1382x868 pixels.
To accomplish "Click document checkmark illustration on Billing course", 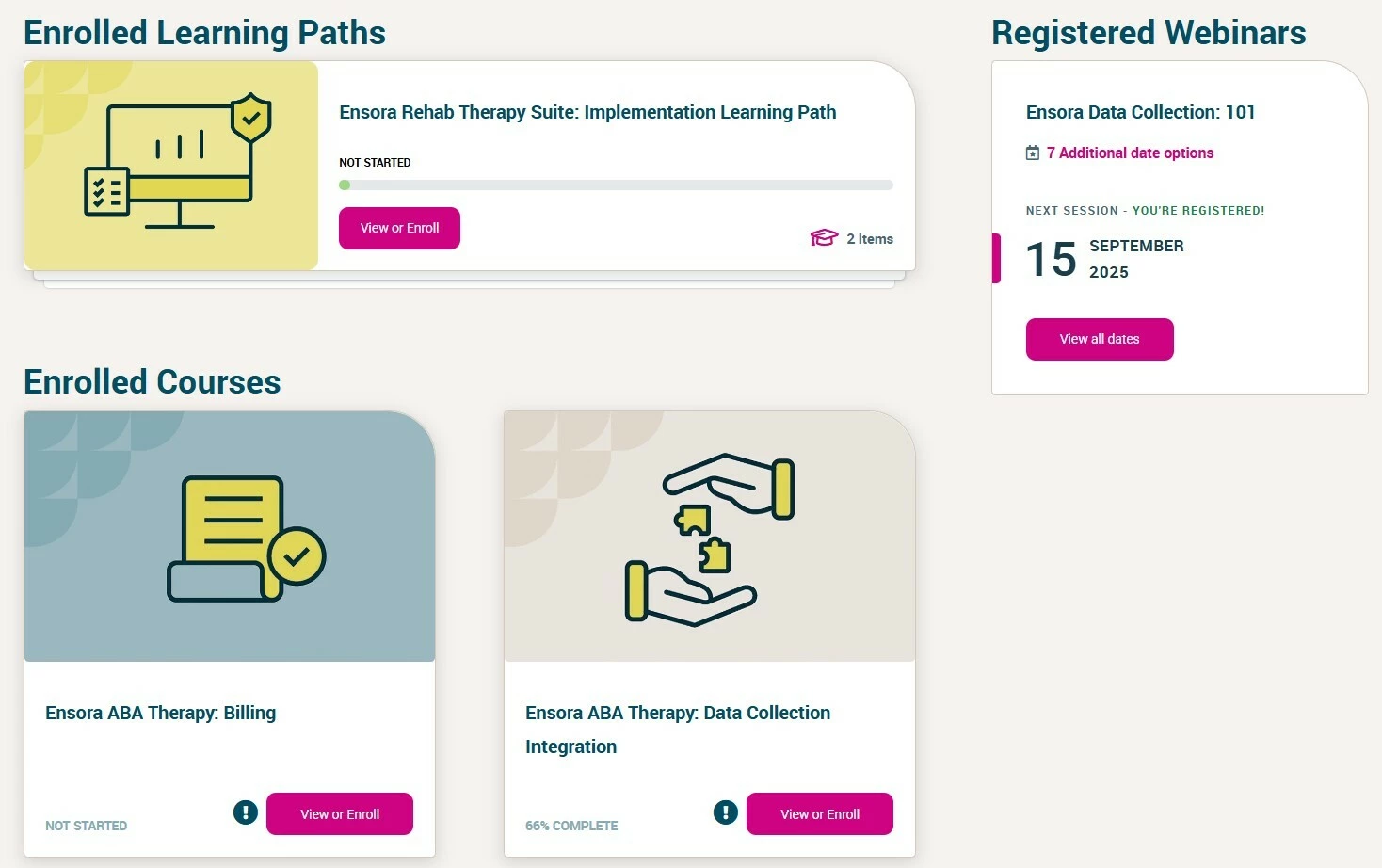I will tap(247, 539).
